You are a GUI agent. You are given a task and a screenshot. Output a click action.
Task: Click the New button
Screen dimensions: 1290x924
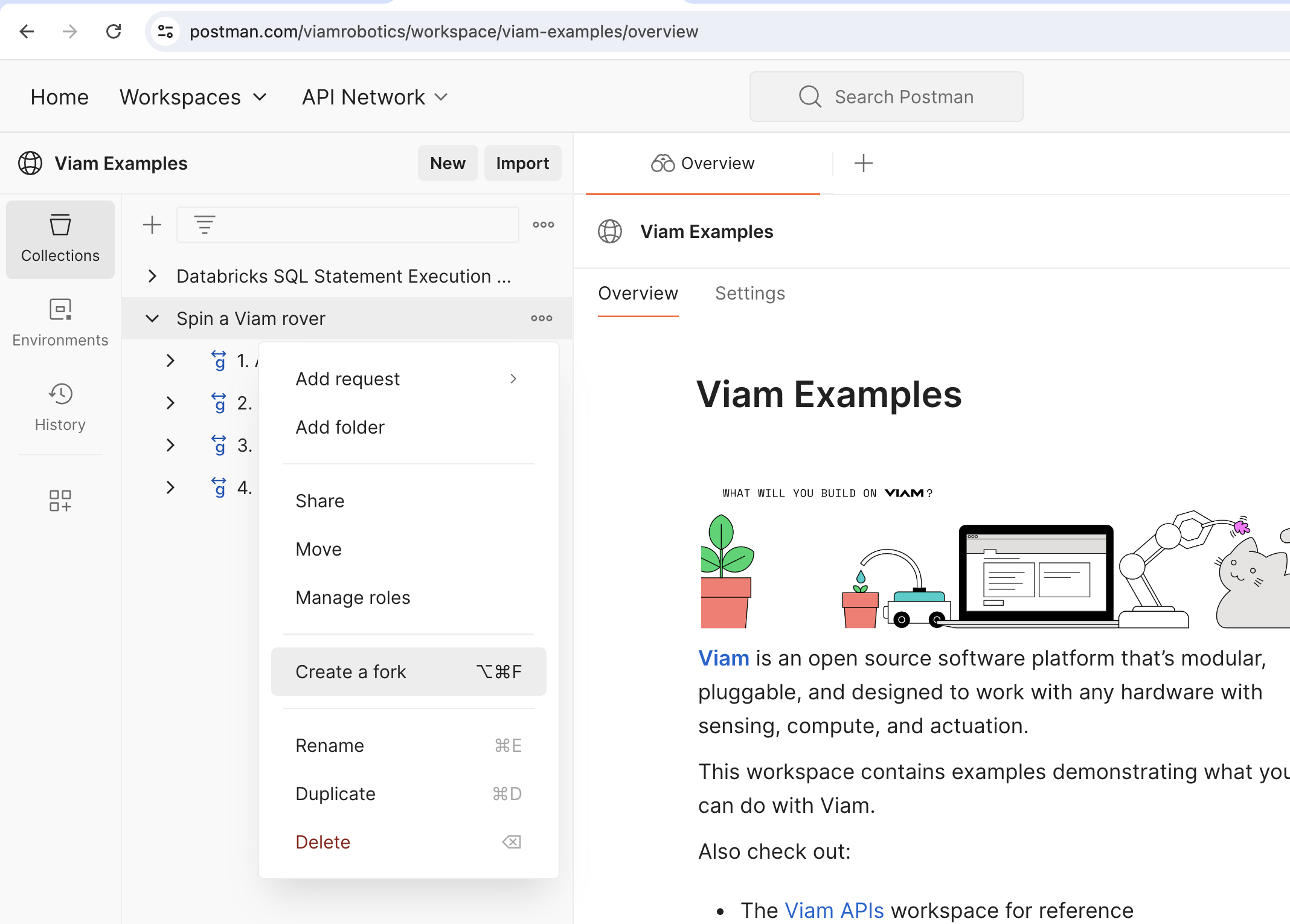pos(448,163)
